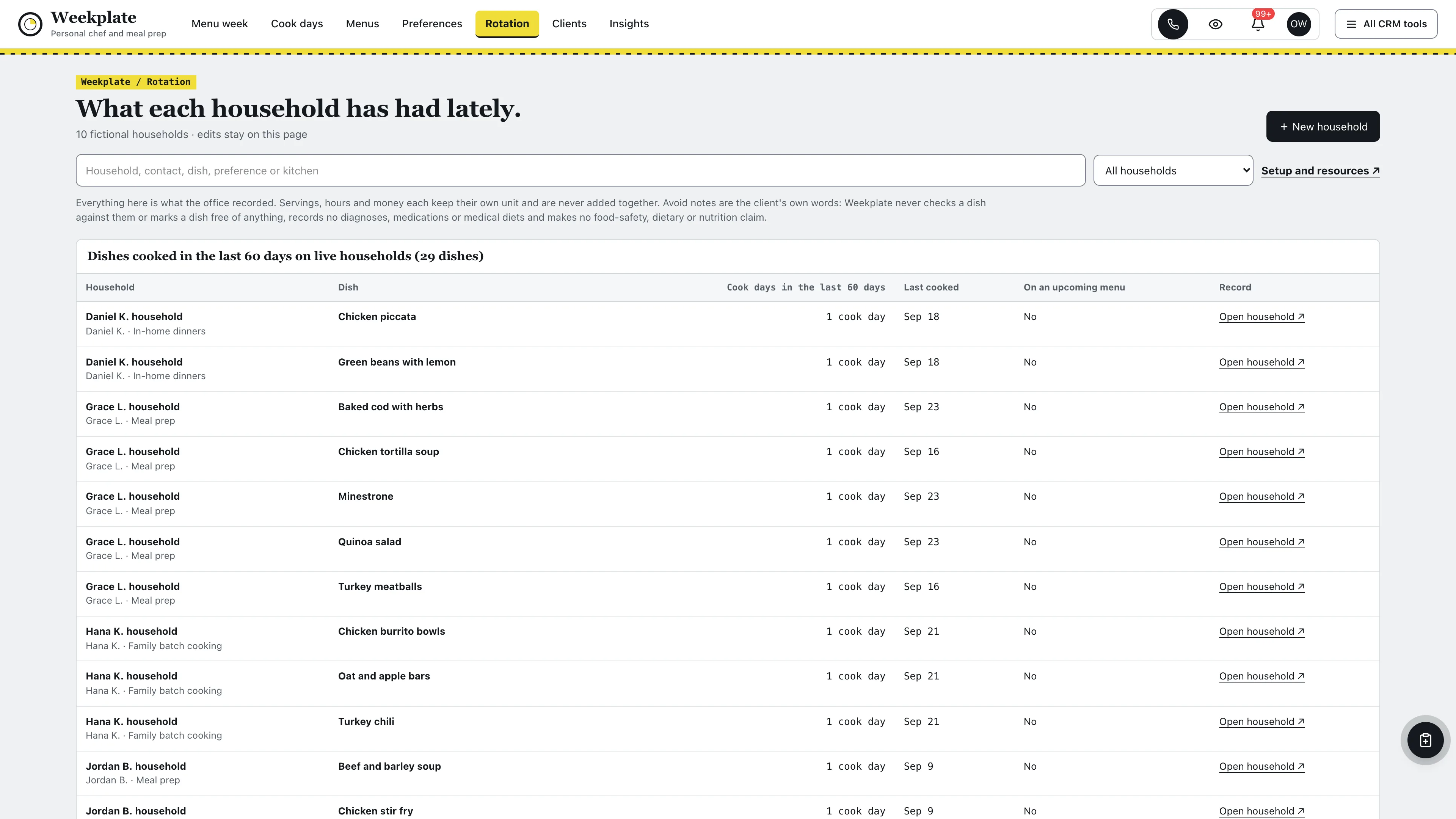Viewport: 1456px width, 819px height.
Task: Focus the household search field
Action: (581, 171)
